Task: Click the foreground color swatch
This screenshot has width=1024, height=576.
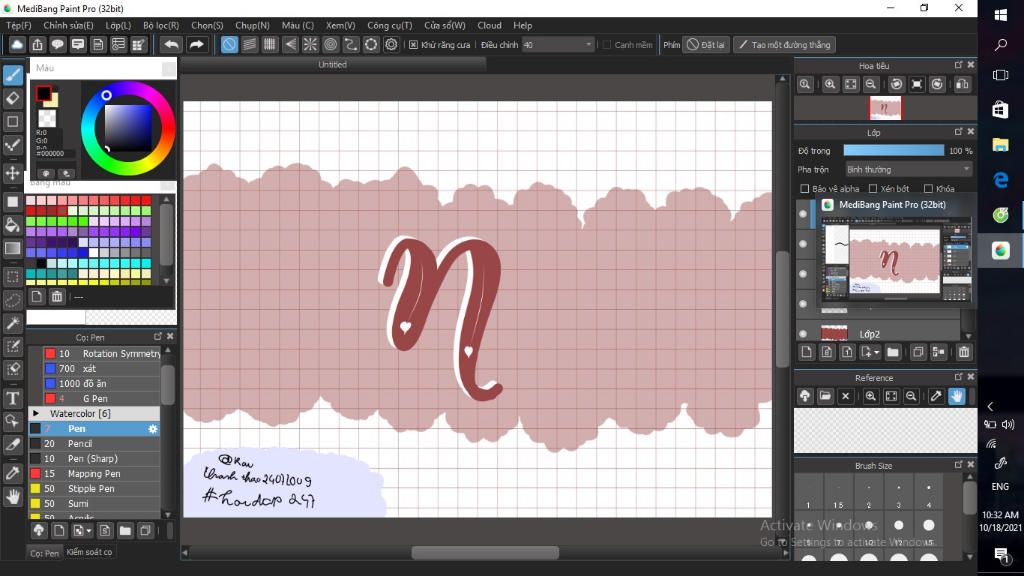Action: coord(44,93)
